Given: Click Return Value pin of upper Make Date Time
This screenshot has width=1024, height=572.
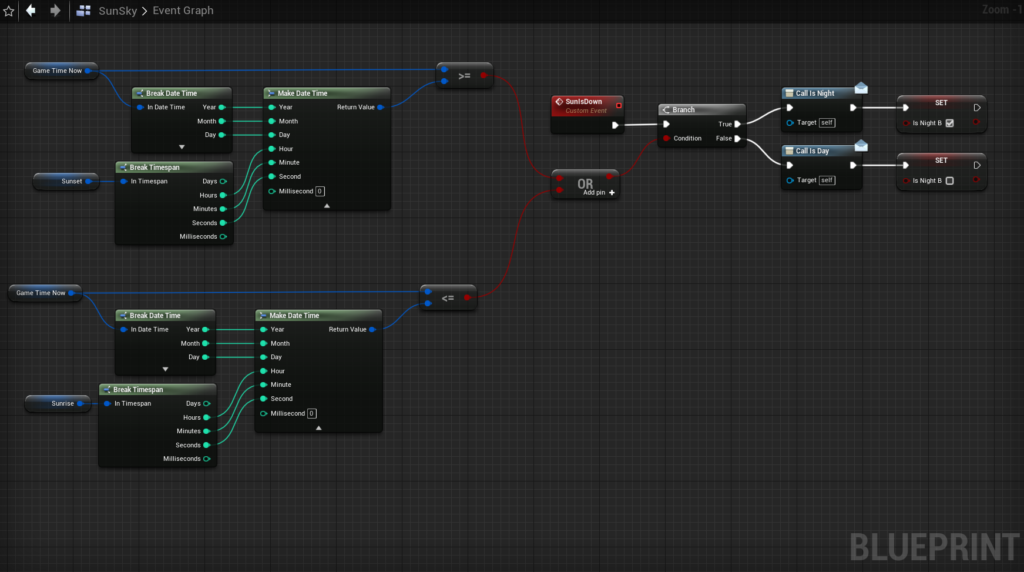Looking at the screenshot, I should [x=380, y=107].
